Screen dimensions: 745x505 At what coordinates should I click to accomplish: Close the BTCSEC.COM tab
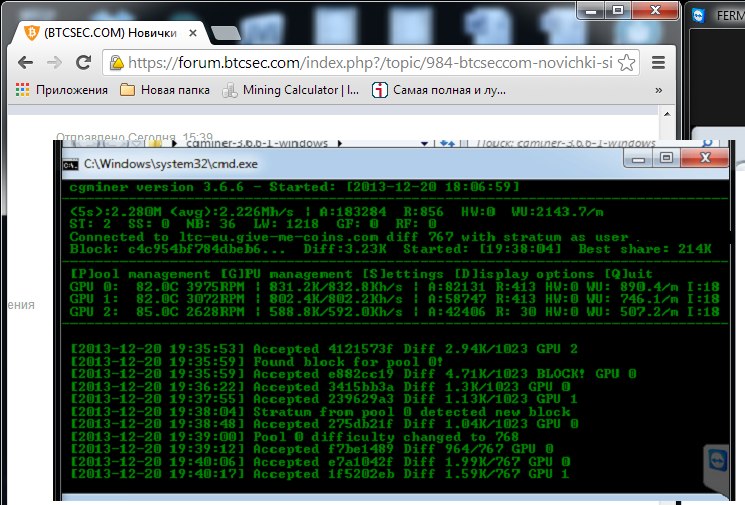(x=193, y=33)
